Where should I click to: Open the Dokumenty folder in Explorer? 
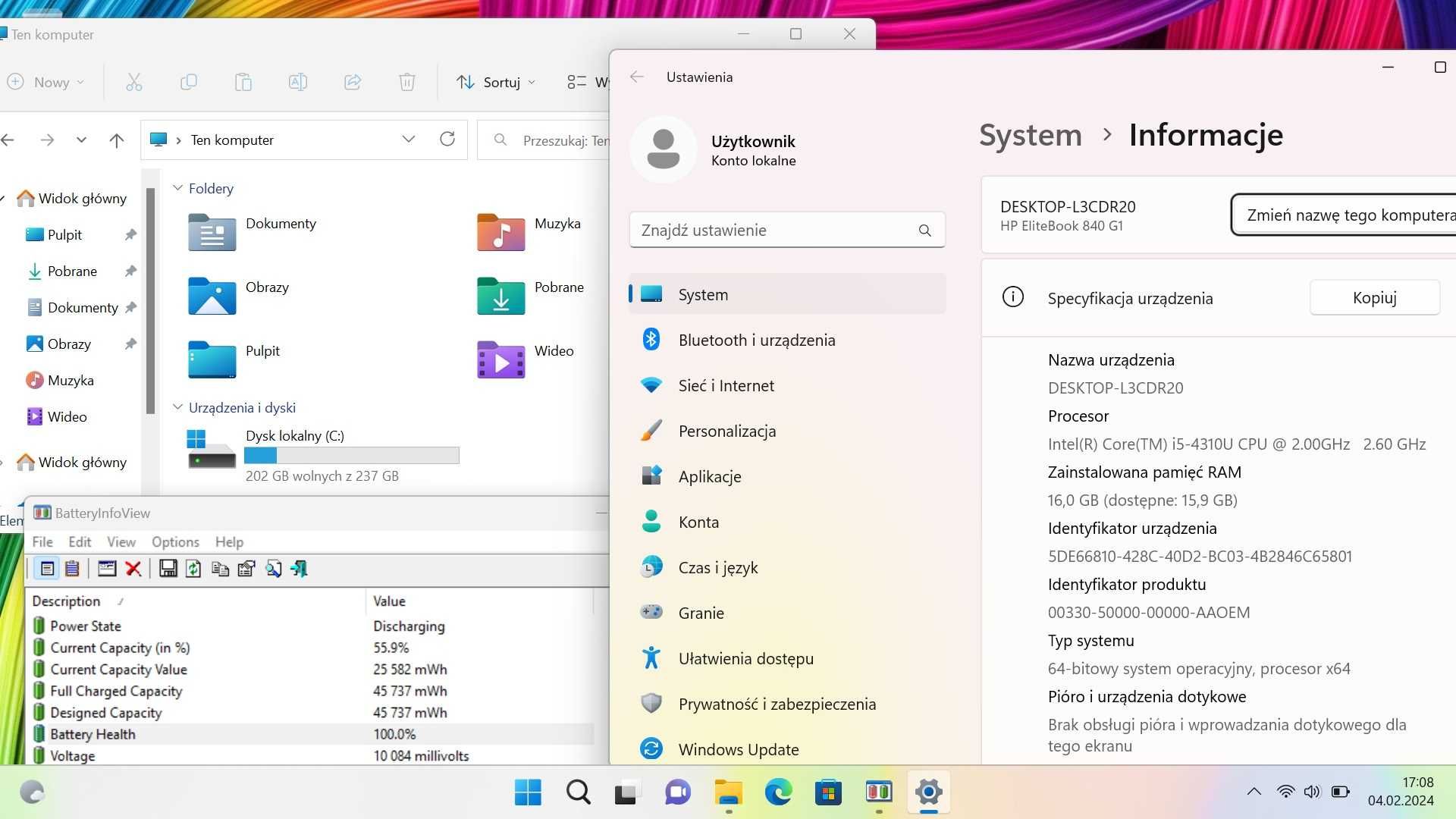click(x=252, y=231)
